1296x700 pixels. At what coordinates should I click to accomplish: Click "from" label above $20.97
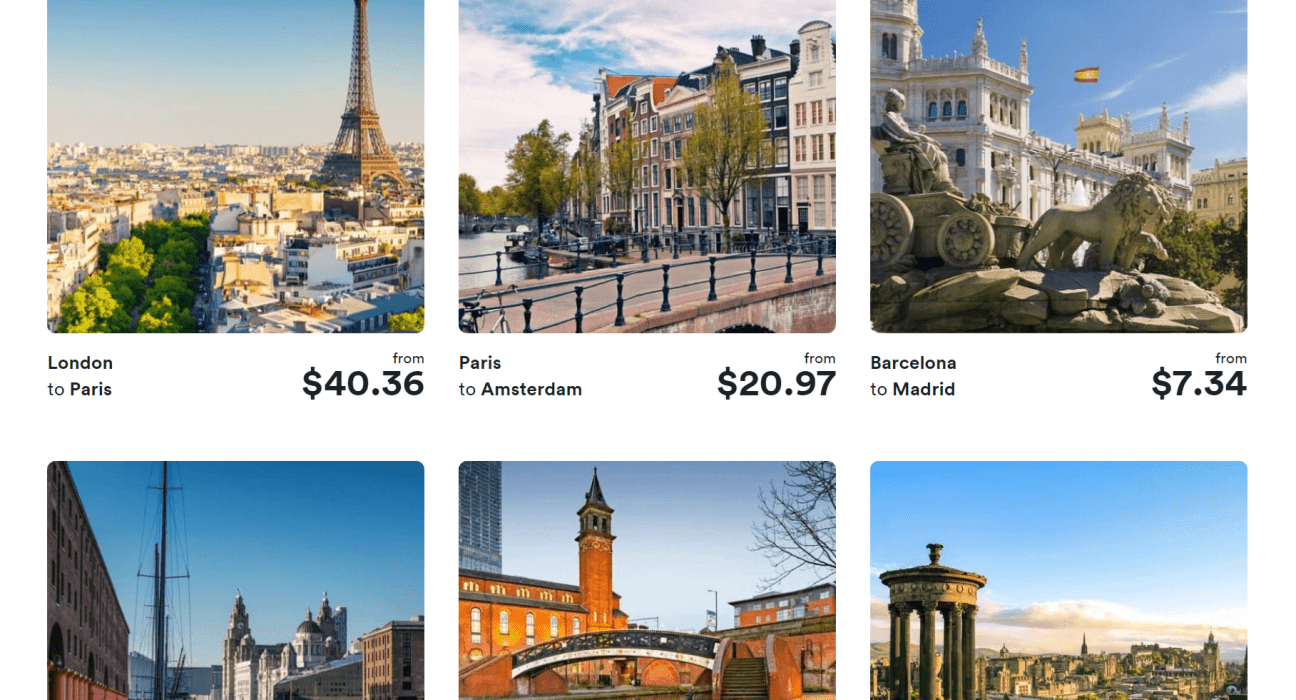tap(820, 358)
